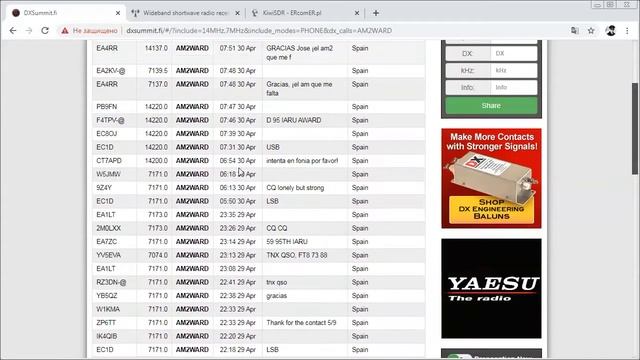Open the Chrome profile avatar
The height and width of the screenshot is (360, 640).
[611, 31]
